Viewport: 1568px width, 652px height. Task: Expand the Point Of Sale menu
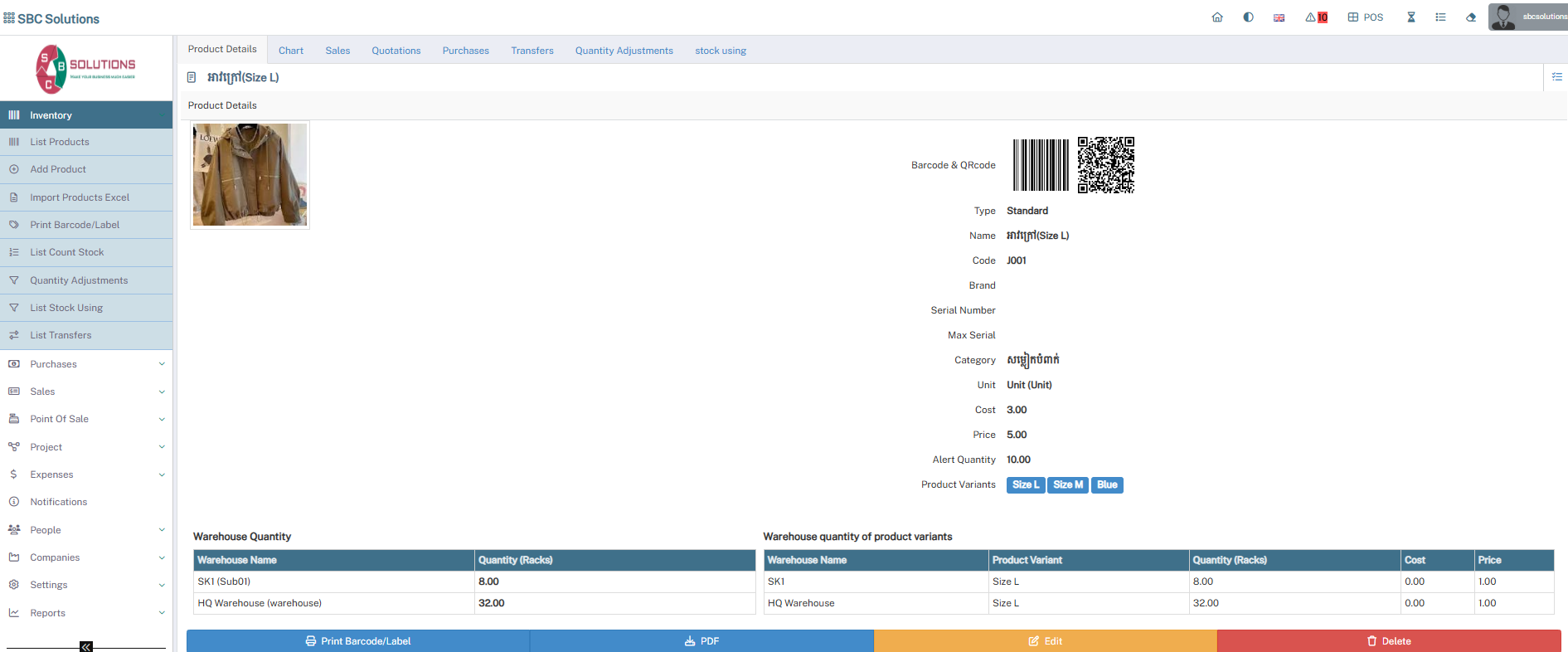pos(86,419)
